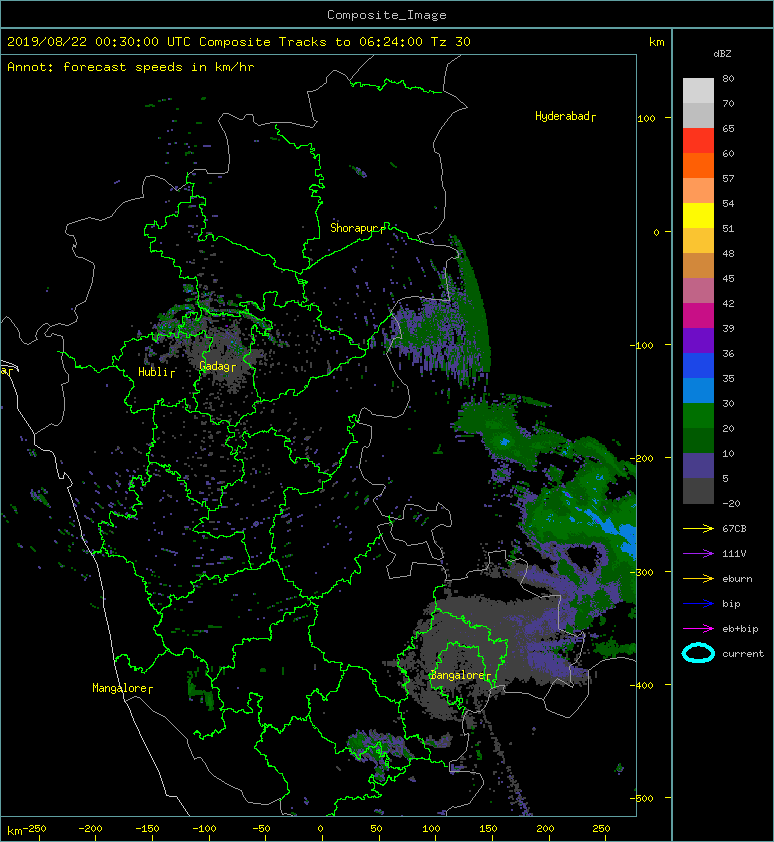Click the yellow 67CB arrow legend icon

coord(698,528)
